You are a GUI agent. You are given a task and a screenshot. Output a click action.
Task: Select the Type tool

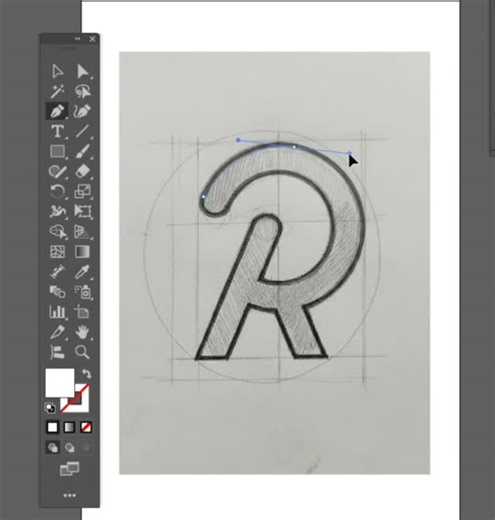[x=57, y=131]
